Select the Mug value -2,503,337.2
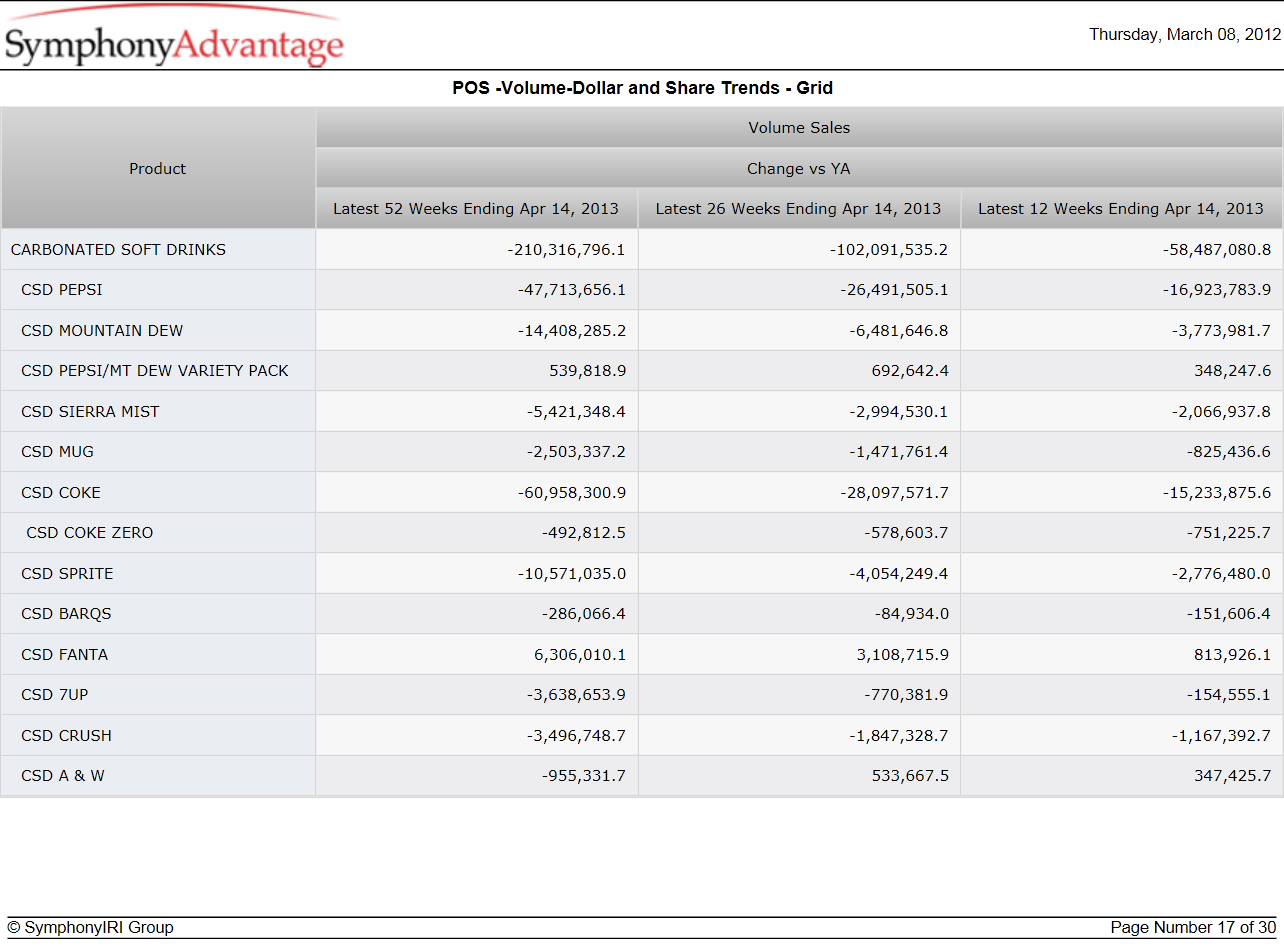 pos(576,452)
